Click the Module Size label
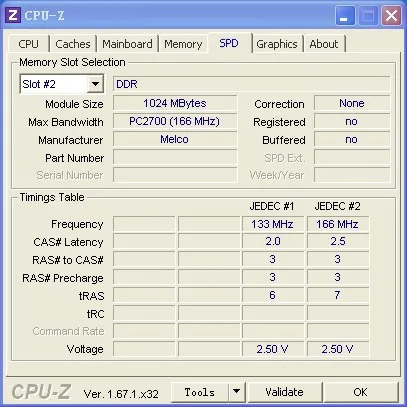Image resolution: width=407 pixels, height=407 pixels. pos(74,104)
